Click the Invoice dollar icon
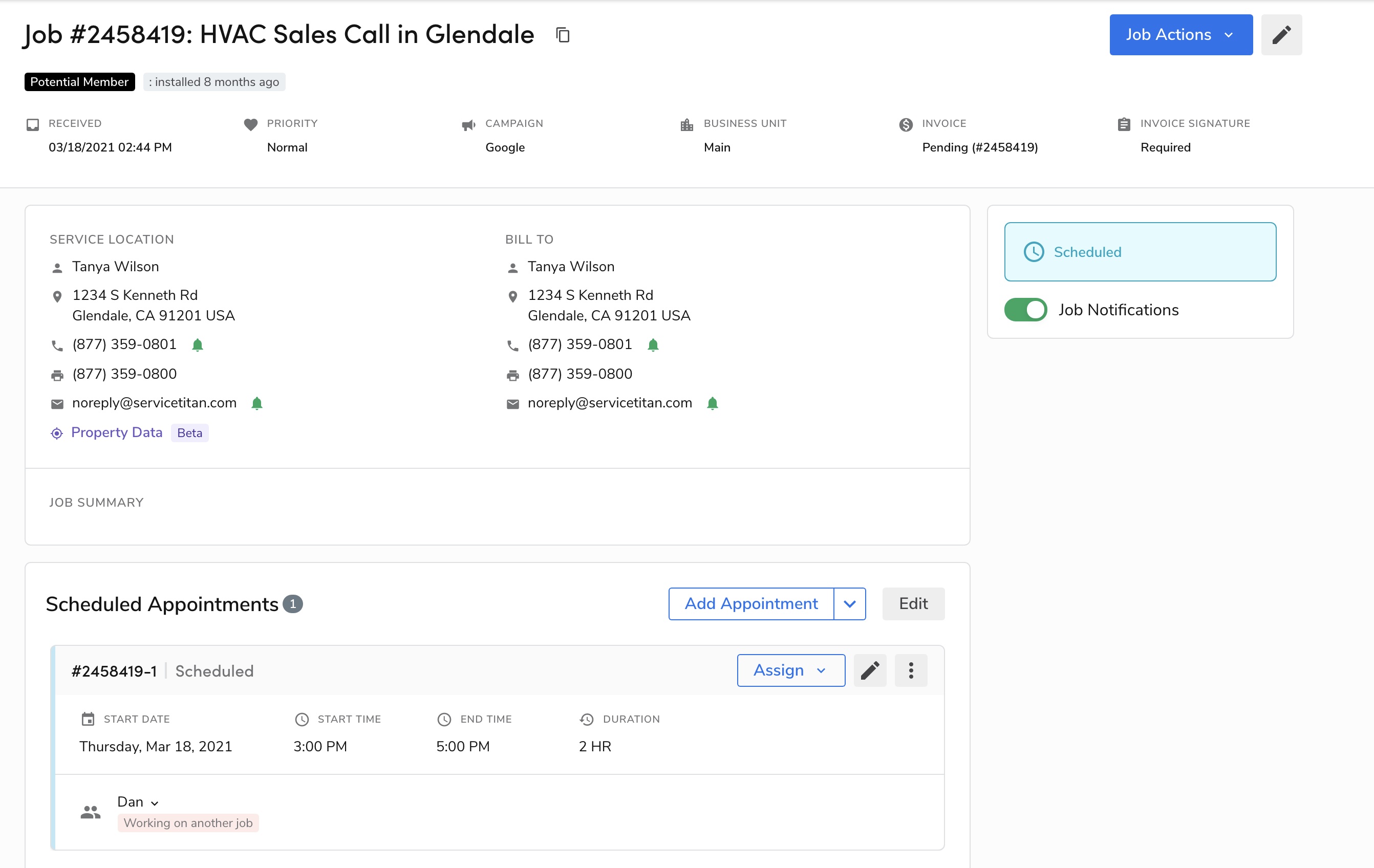The height and width of the screenshot is (868, 1374). 906,124
